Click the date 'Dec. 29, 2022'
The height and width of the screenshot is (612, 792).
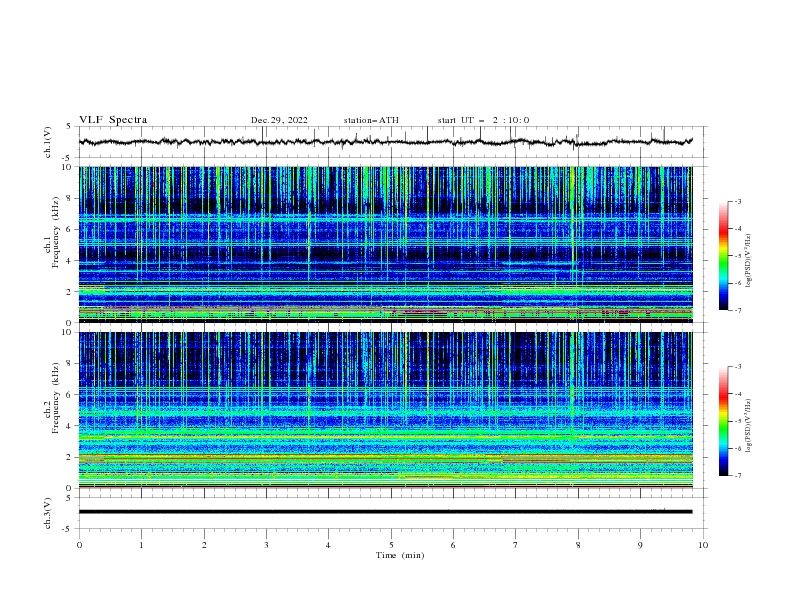point(279,120)
